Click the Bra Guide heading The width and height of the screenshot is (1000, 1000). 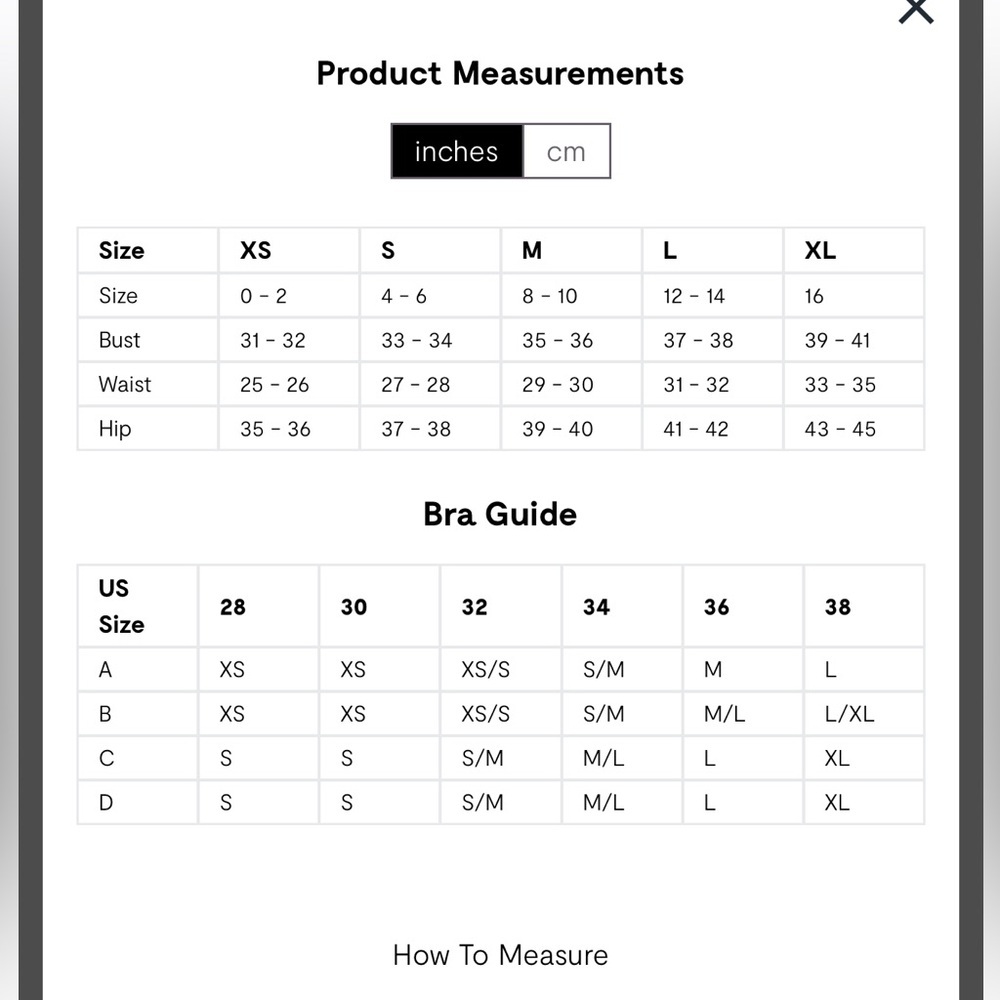[x=500, y=514]
